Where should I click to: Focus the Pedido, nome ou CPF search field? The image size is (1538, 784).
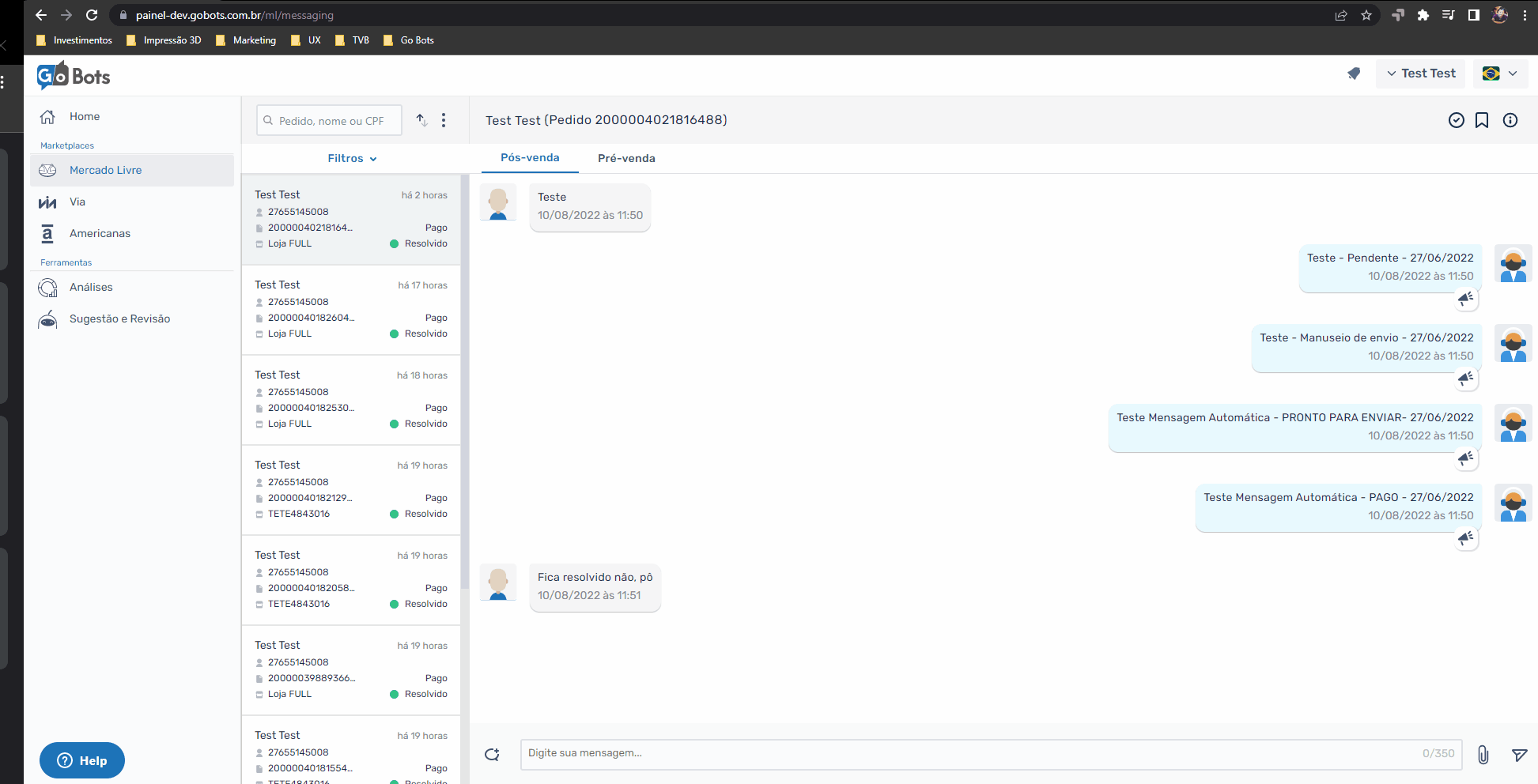click(x=329, y=120)
